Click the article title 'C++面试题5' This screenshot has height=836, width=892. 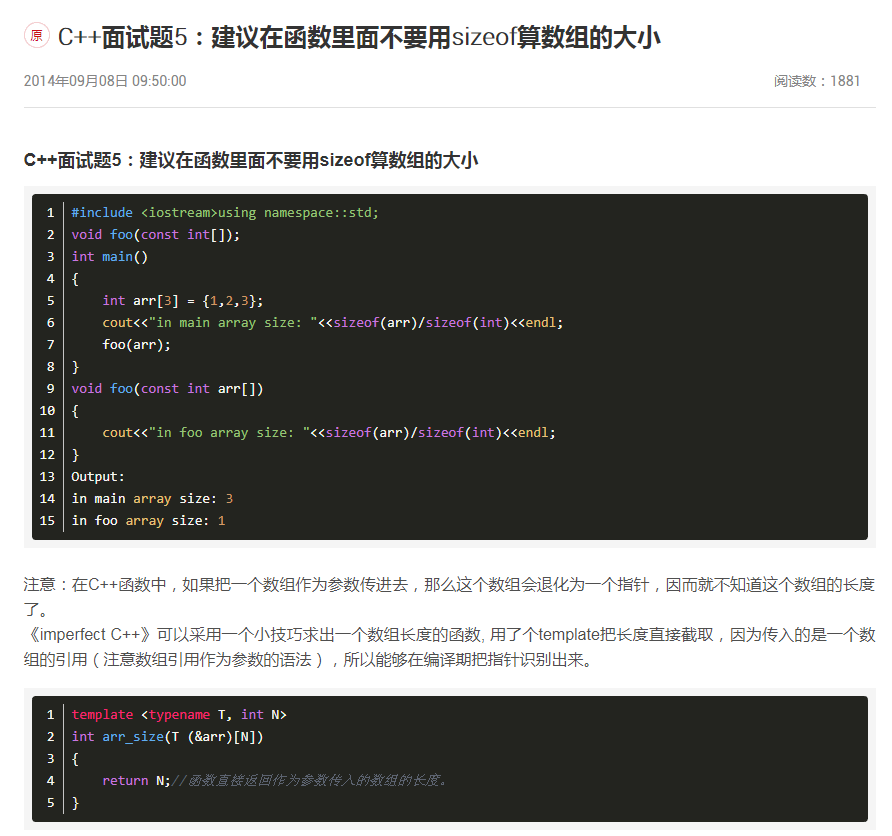pyautogui.click(x=359, y=38)
